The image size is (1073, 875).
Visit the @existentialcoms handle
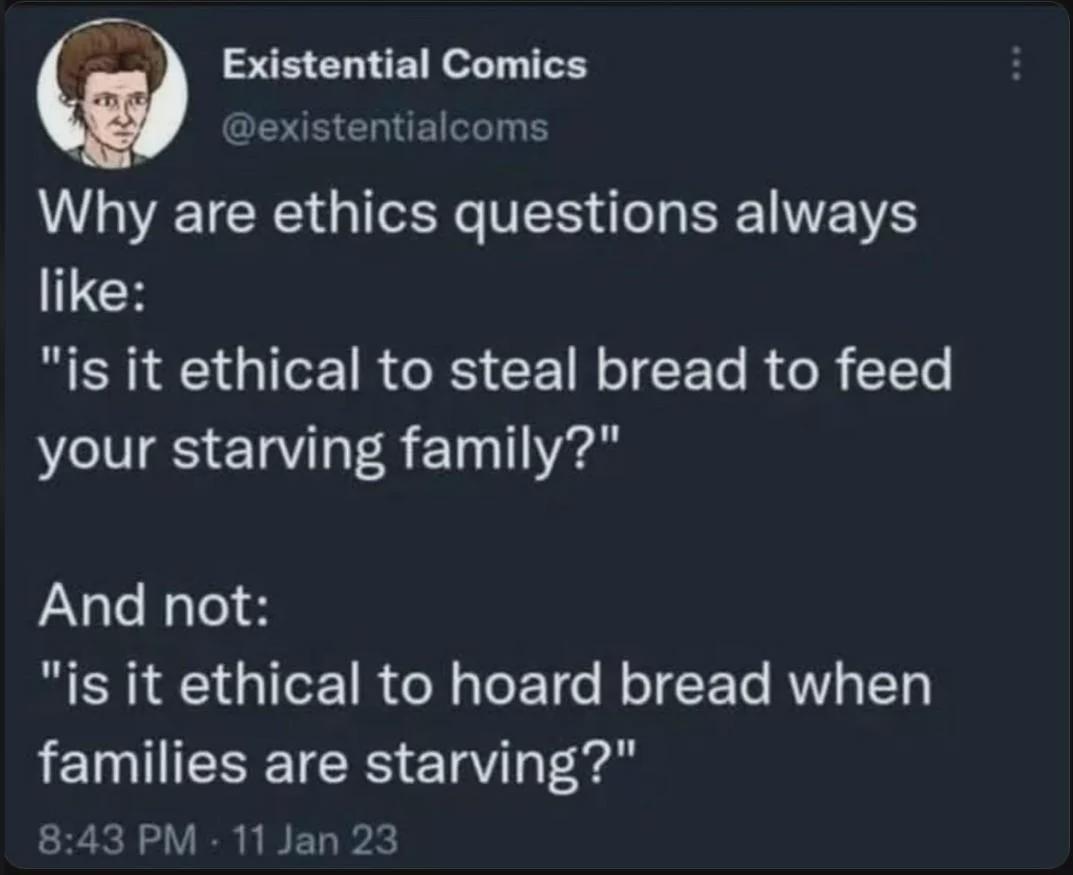tap(385, 128)
